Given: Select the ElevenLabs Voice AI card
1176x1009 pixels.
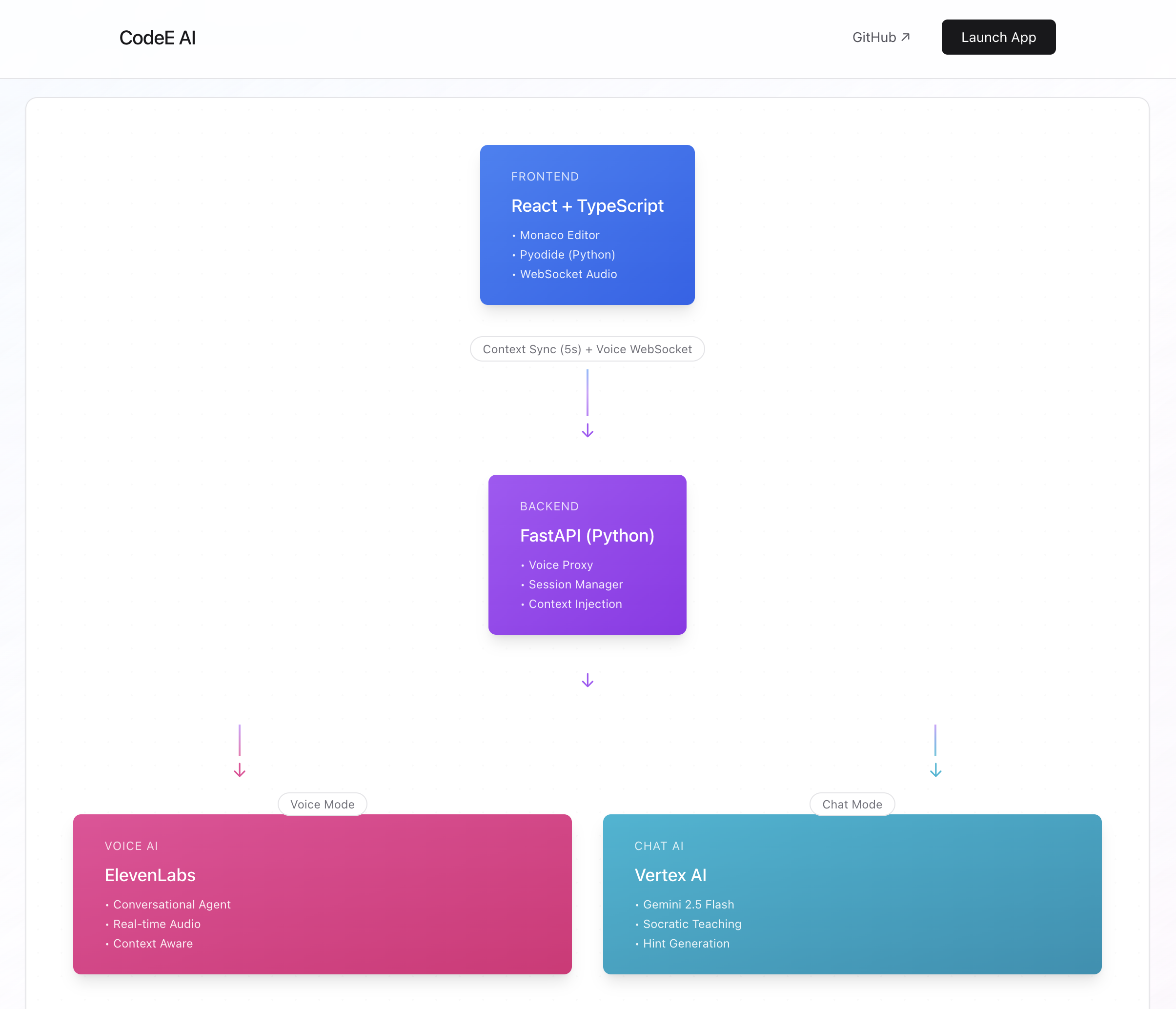Looking at the screenshot, I should (323, 894).
